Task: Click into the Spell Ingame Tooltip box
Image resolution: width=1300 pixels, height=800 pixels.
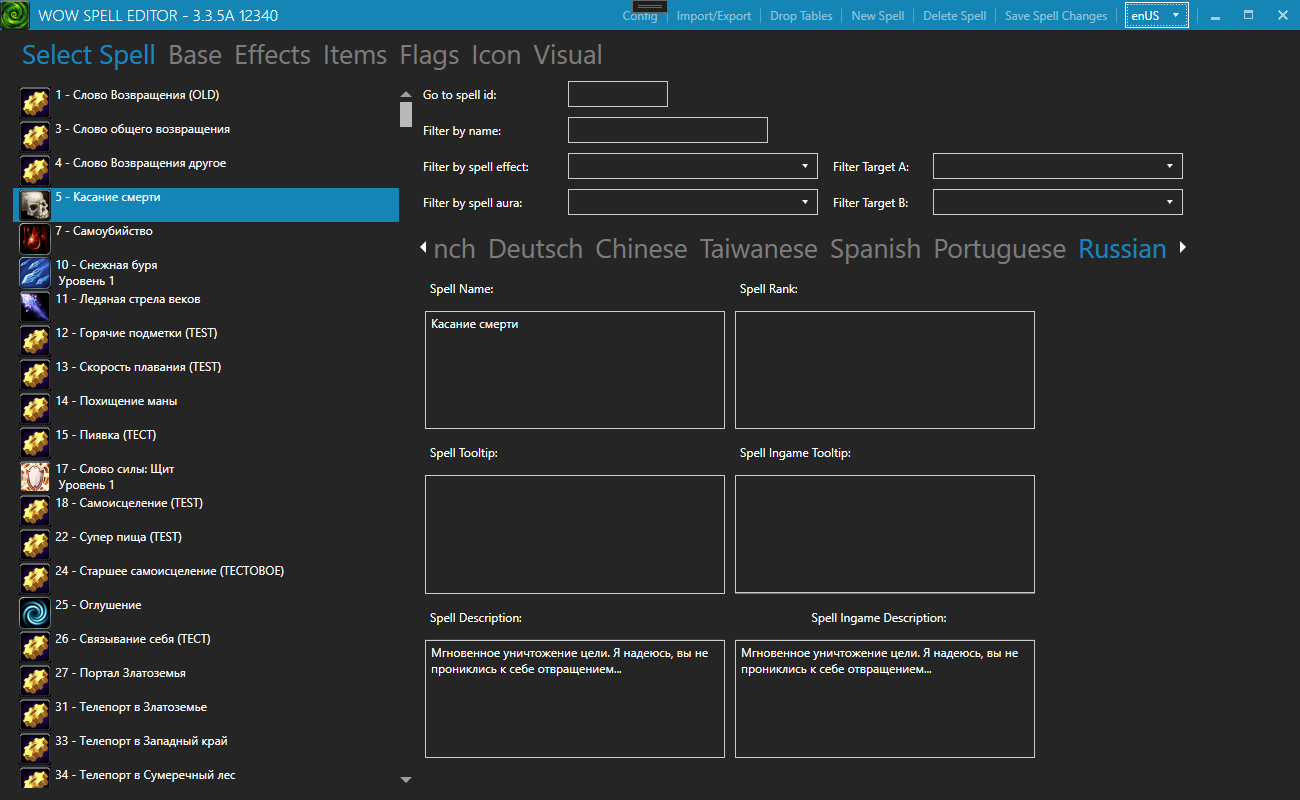Action: [885, 534]
